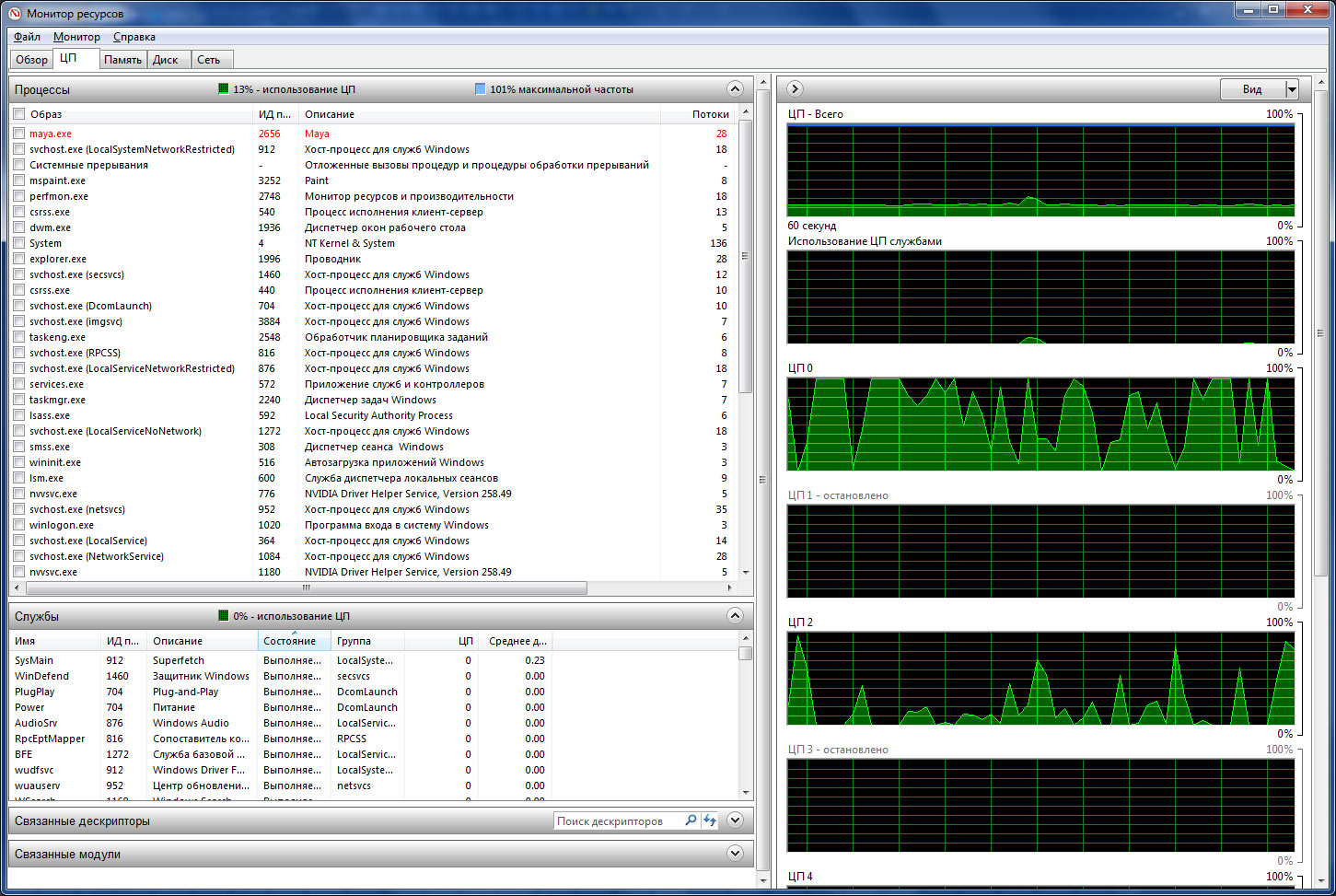
Task: Expand the Связанные модули section
Action: coord(735,854)
